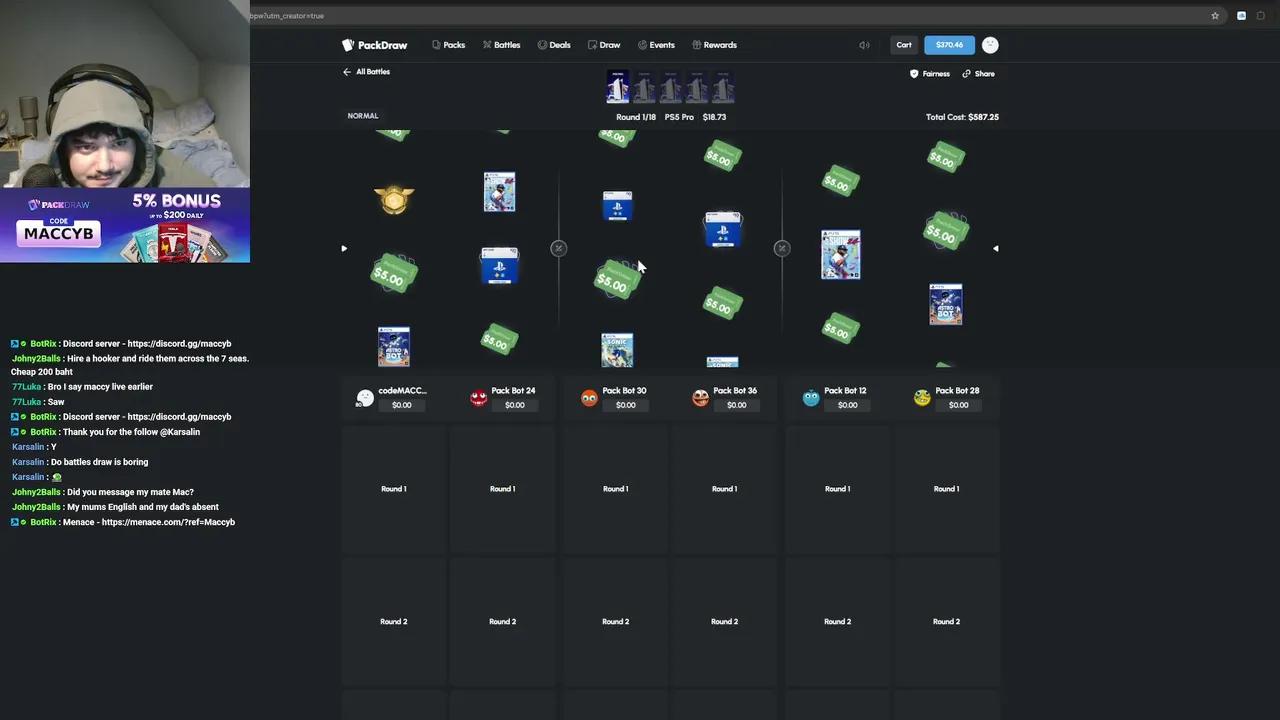Select the first highlighted pack thumbnail
The image size is (1280, 720).
(x=618, y=89)
